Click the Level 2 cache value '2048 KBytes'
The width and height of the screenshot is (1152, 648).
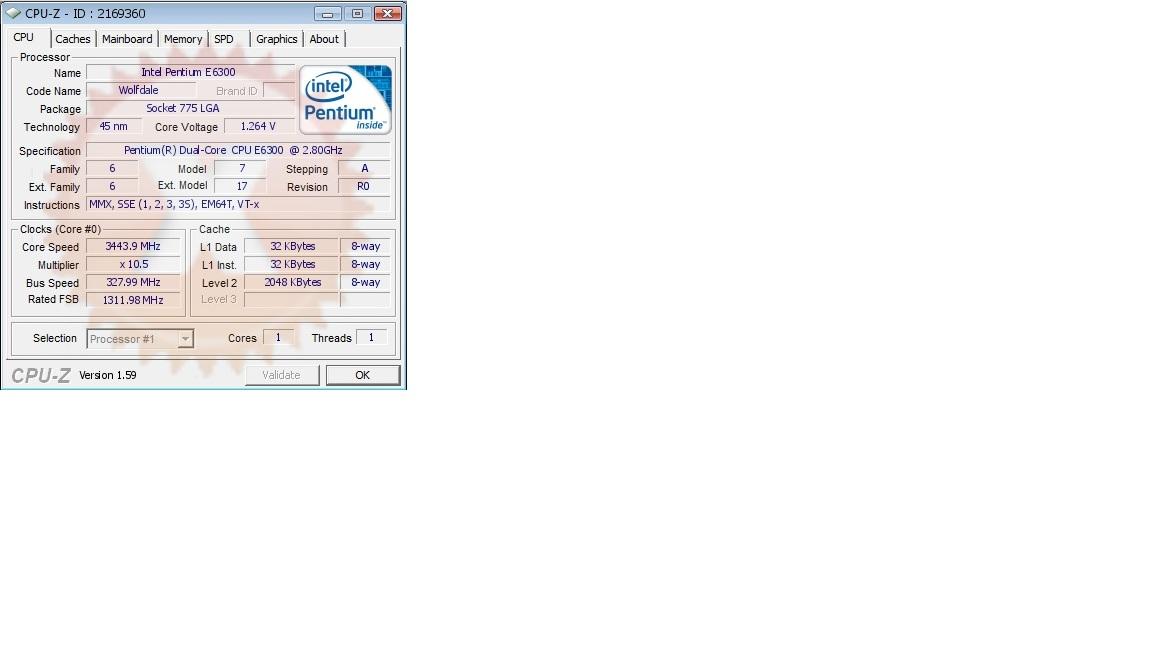pyautogui.click(x=292, y=282)
